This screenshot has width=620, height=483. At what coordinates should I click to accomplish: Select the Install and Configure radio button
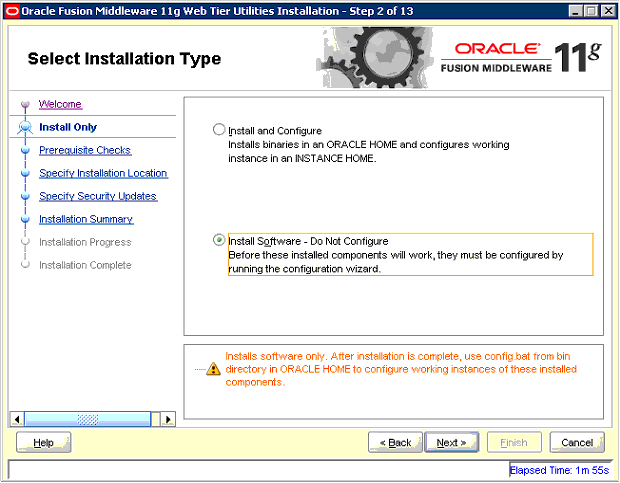[219, 130]
